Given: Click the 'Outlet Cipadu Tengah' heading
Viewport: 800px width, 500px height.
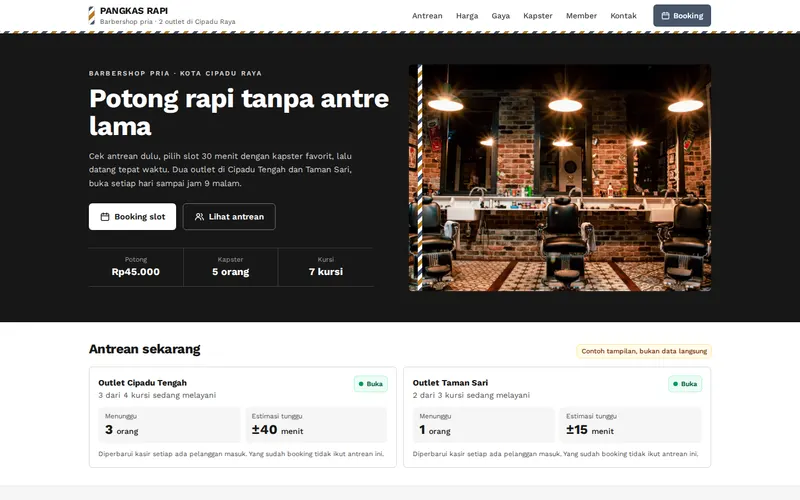Looking at the screenshot, I should tap(142, 383).
